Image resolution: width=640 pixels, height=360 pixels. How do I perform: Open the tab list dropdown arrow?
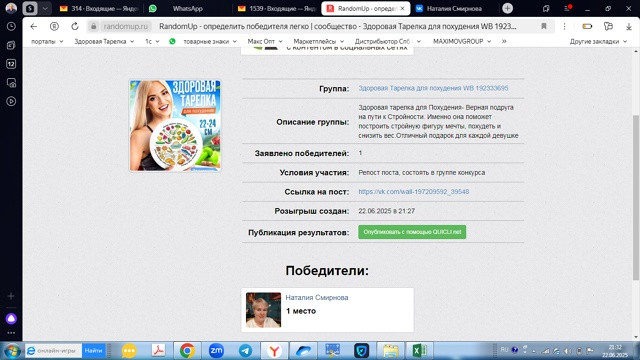[45, 8]
